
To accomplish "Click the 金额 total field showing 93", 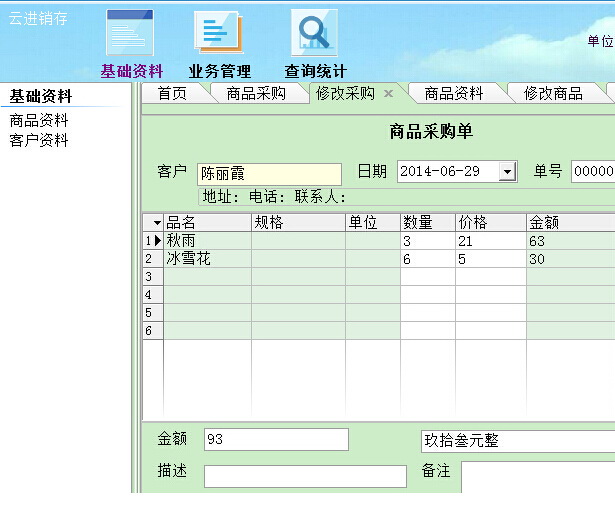I will [x=276, y=439].
